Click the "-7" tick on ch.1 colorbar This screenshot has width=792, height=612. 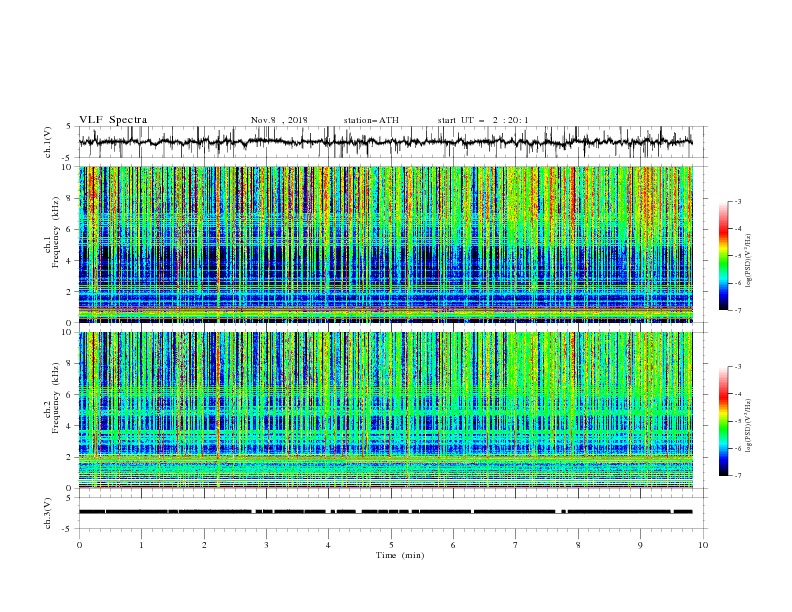pyautogui.click(x=738, y=310)
